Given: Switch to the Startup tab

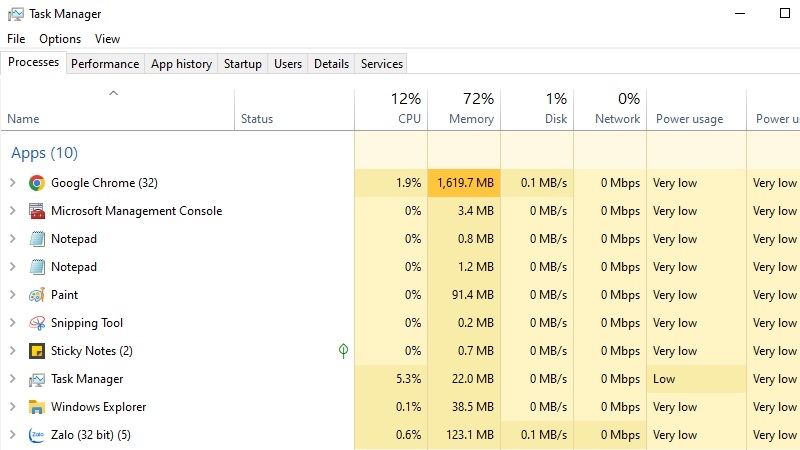Looking at the screenshot, I should (x=242, y=64).
